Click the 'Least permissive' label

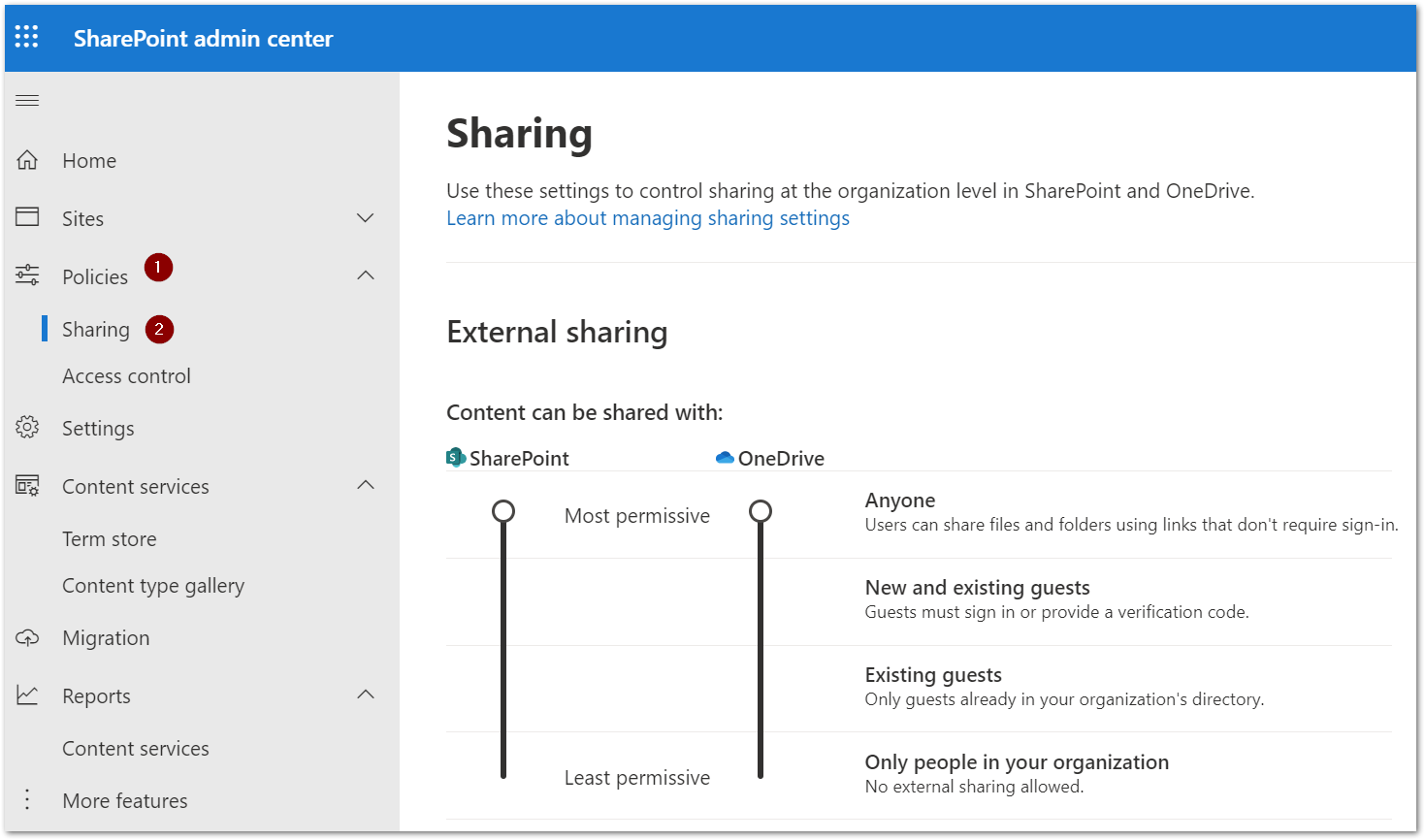[x=637, y=778]
